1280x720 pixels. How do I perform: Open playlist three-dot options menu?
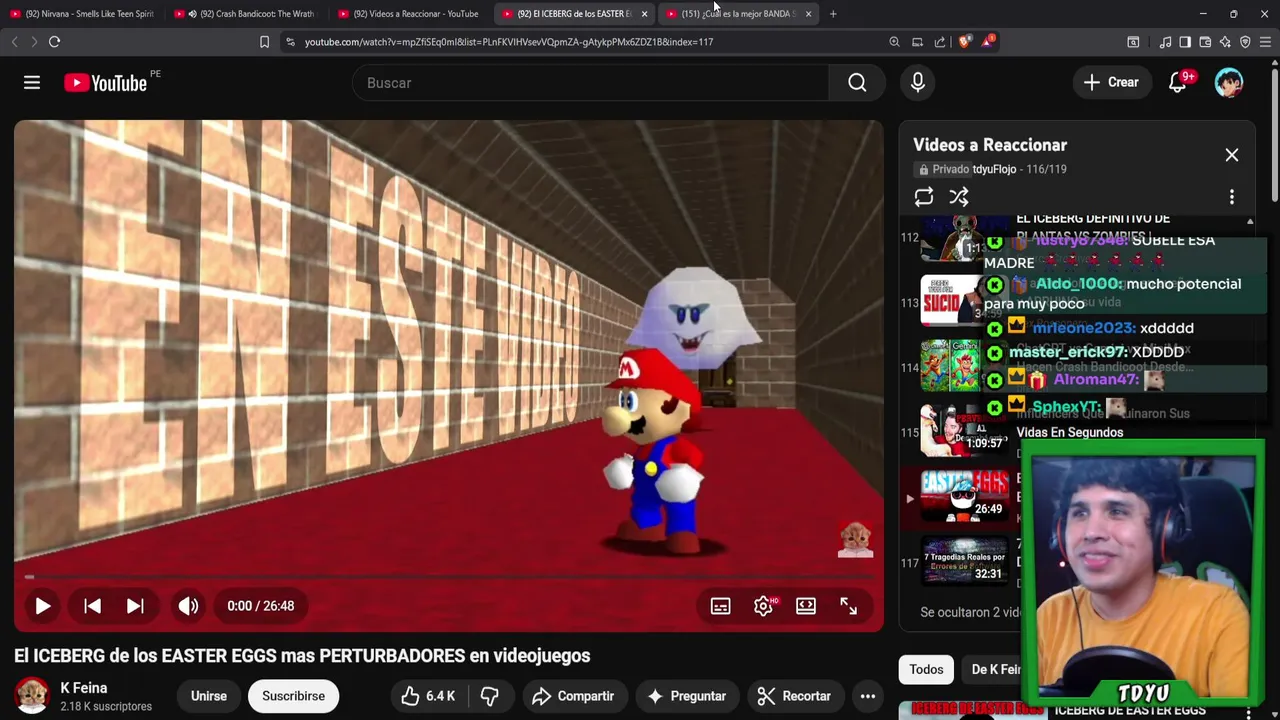tap(1232, 197)
